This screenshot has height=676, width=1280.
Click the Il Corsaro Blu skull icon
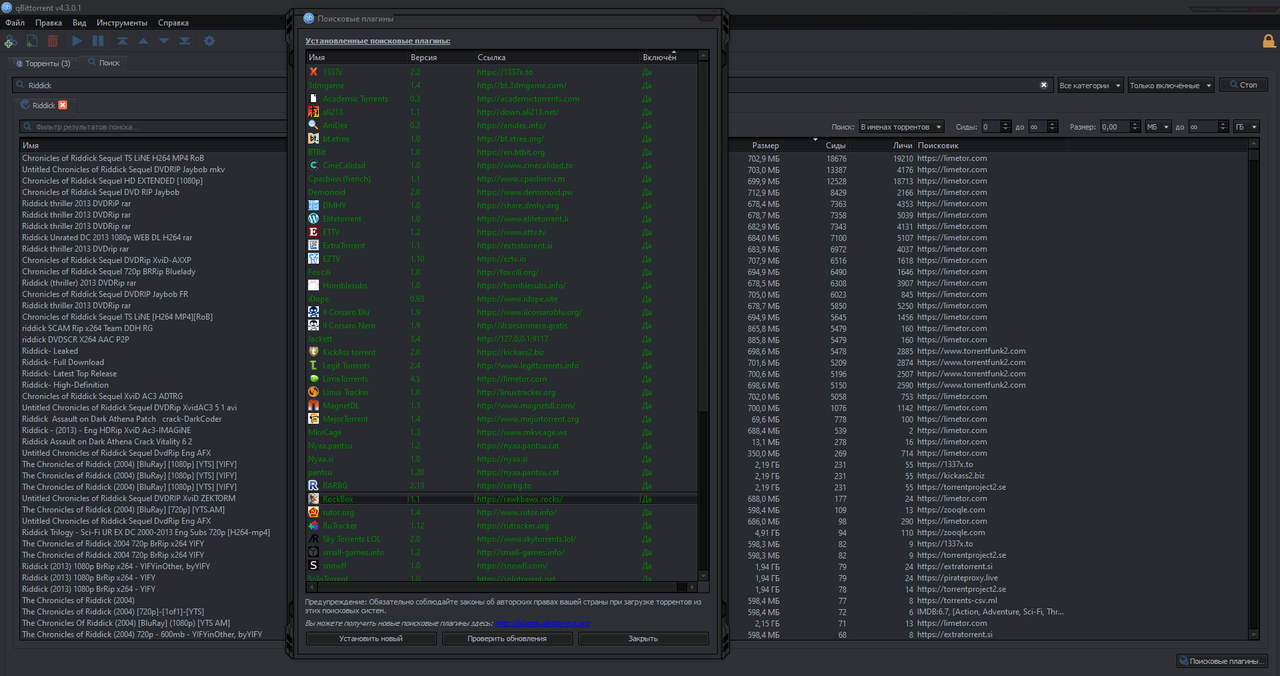314,312
